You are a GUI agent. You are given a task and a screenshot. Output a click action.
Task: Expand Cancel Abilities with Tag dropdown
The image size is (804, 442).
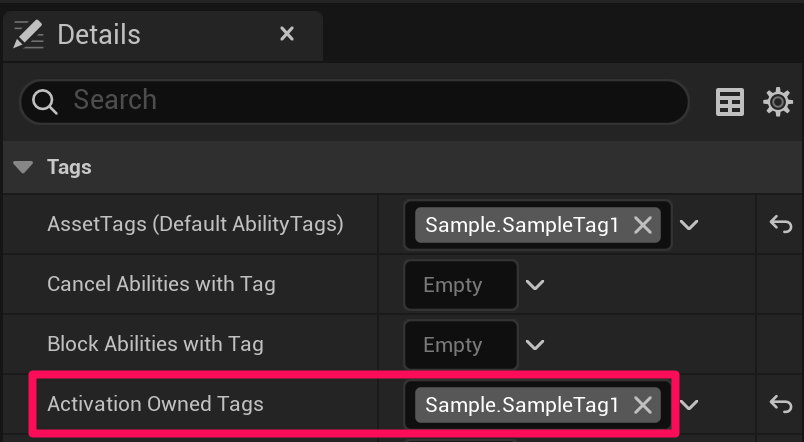[x=535, y=285]
